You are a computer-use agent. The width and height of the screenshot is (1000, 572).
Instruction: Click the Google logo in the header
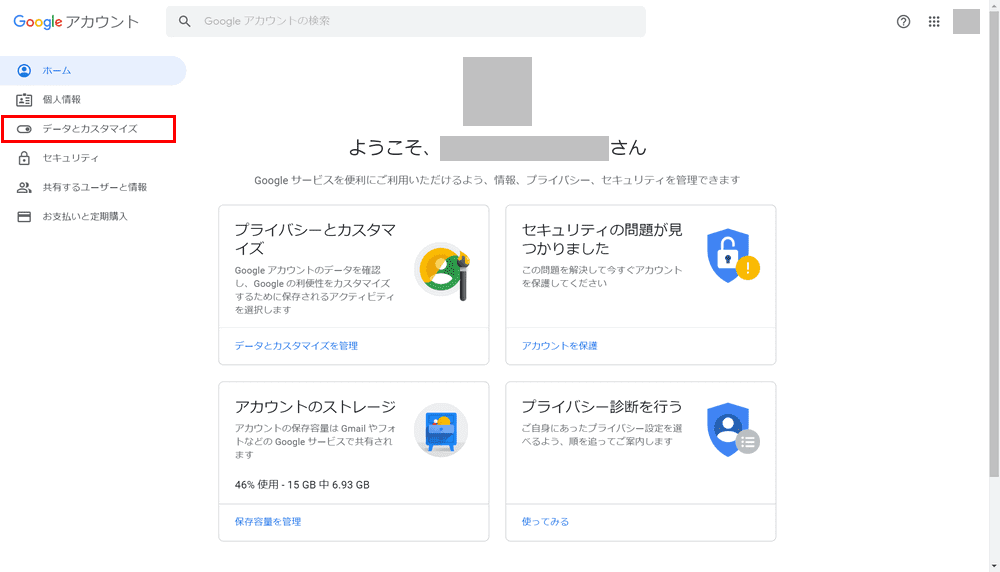click(x=38, y=22)
